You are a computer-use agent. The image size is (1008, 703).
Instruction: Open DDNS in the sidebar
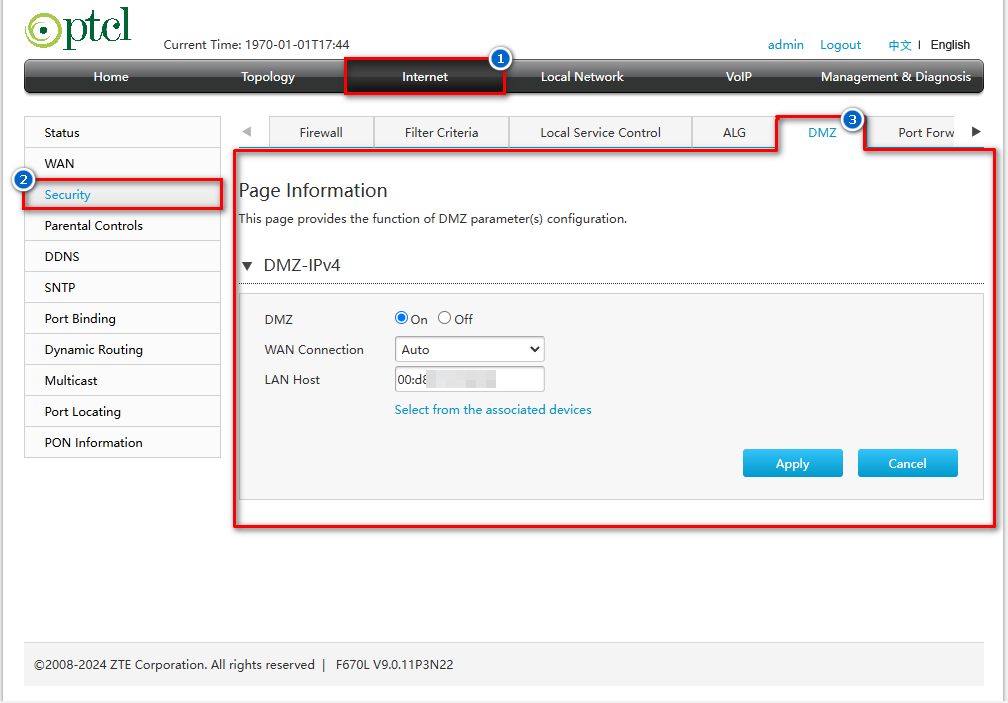tap(122, 256)
